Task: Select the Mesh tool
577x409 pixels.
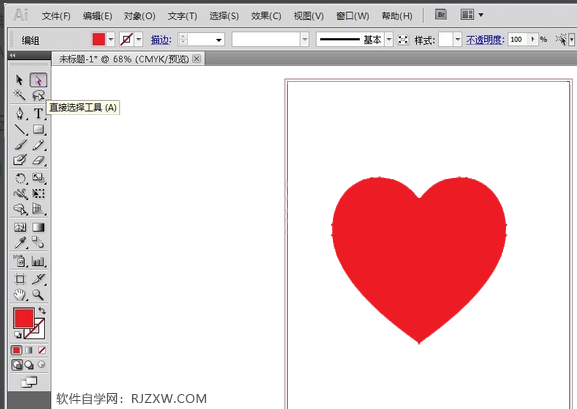Action: [20, 227]
